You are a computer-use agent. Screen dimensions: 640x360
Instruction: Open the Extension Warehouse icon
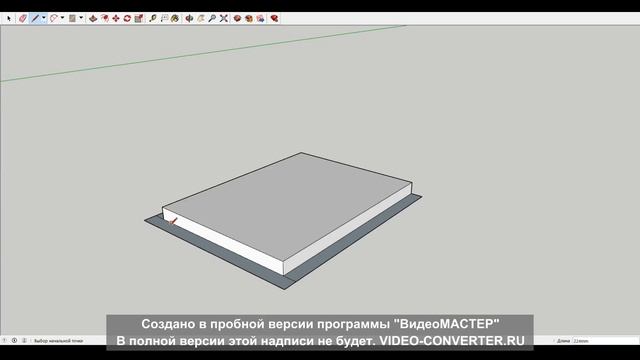249,18
